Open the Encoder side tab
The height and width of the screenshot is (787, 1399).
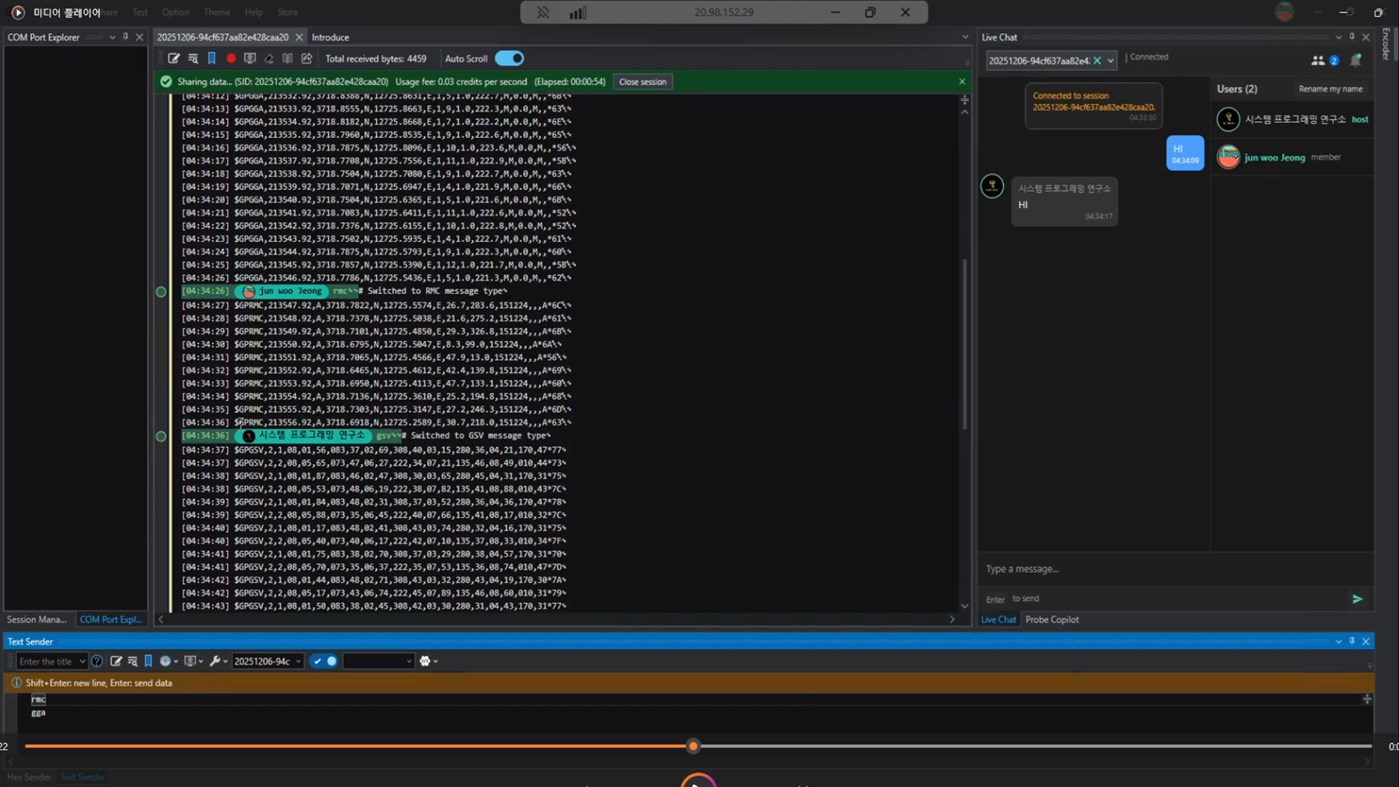[x=1386, y=45]
